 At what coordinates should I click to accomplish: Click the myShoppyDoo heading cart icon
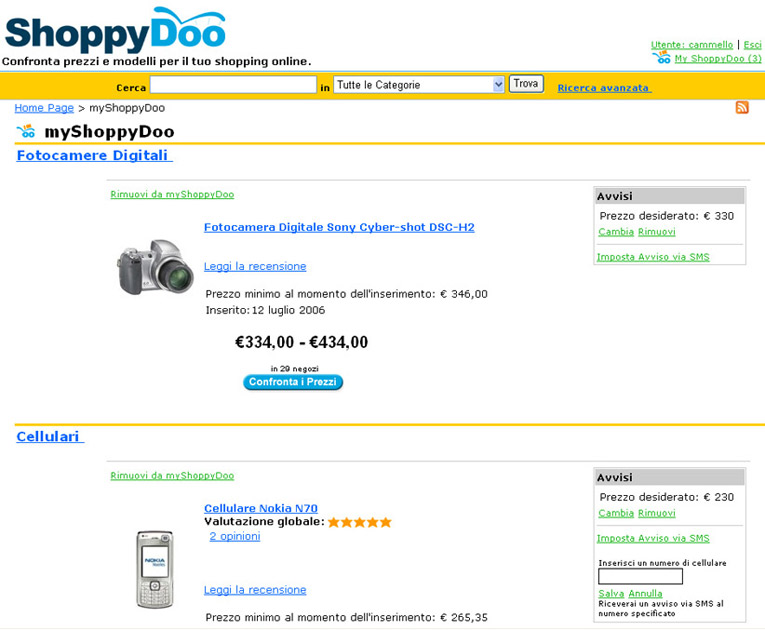(26, 131)
